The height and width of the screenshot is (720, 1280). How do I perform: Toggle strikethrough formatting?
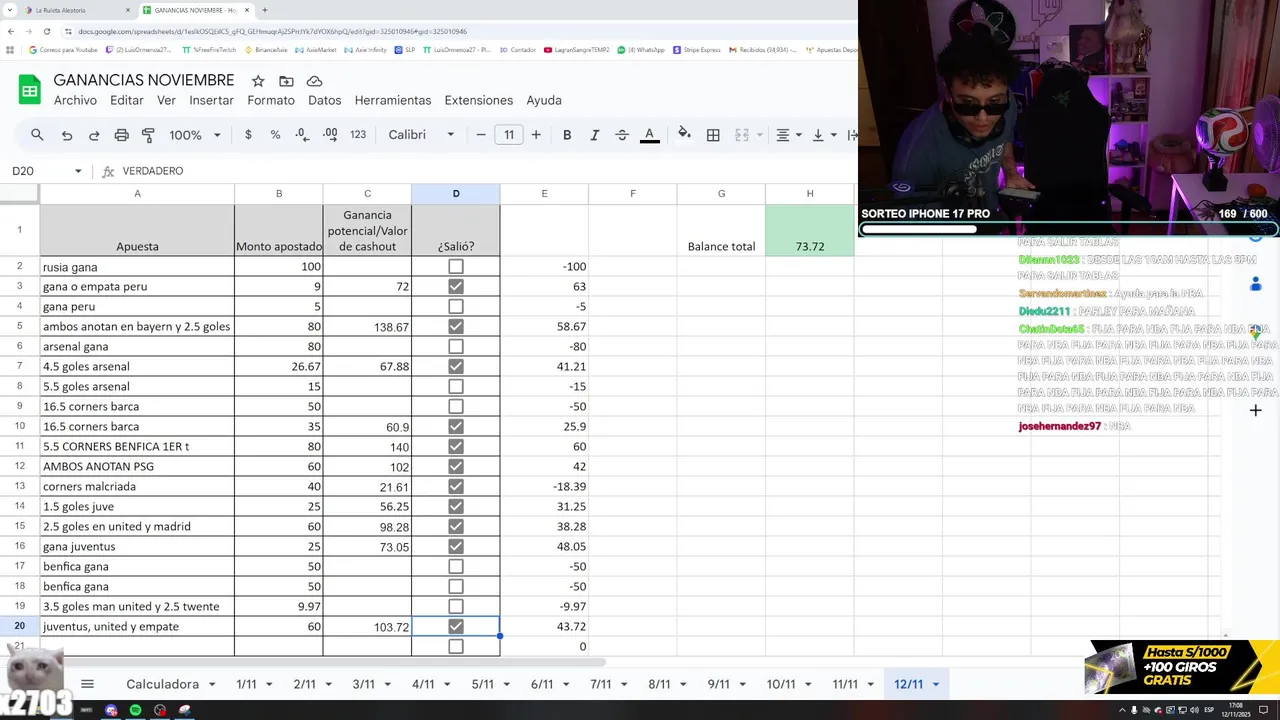pyautogui.click(x=622, y=135)
